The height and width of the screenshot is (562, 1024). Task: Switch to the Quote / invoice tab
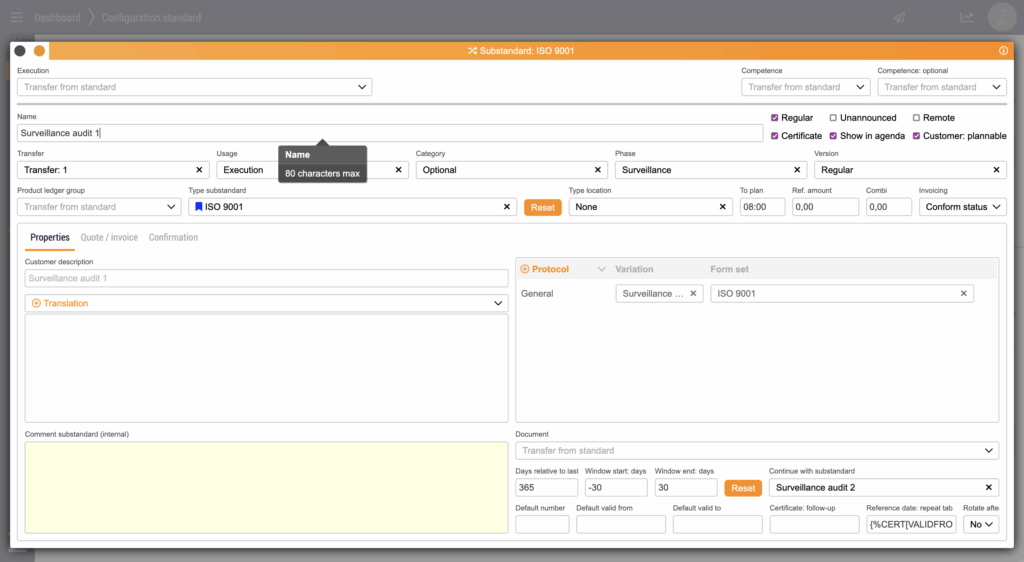(x=109, y=238)
